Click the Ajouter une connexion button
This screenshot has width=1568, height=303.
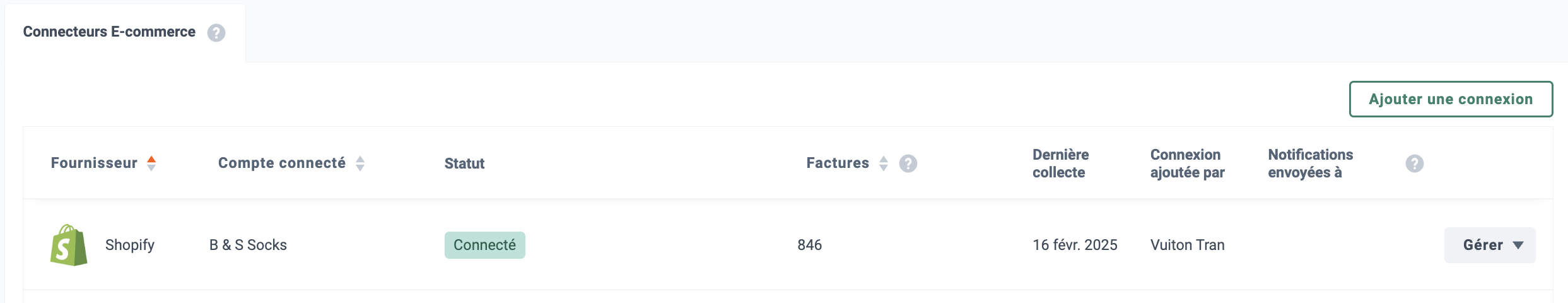tap(1451, 99)
